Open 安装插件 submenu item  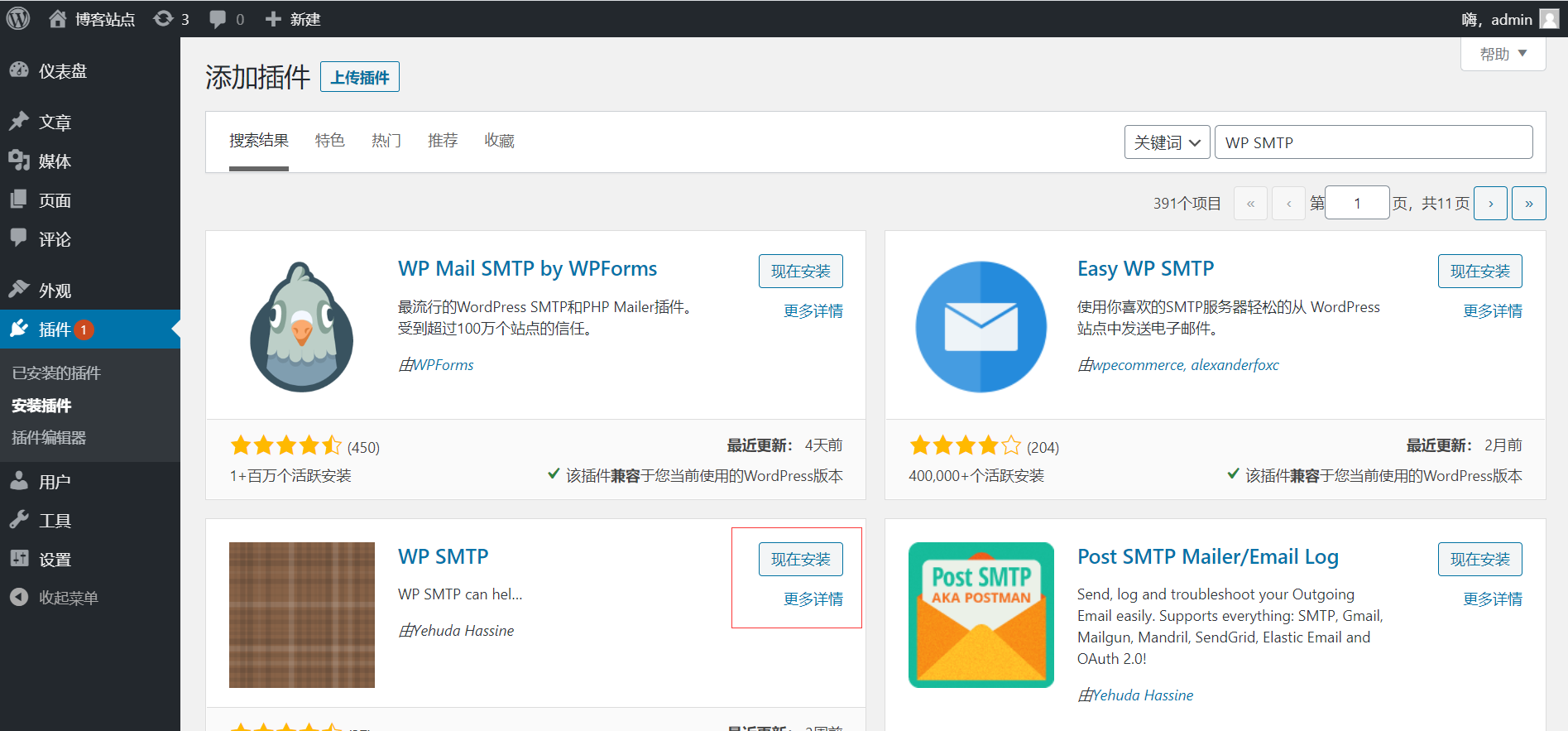click(41, 406)
